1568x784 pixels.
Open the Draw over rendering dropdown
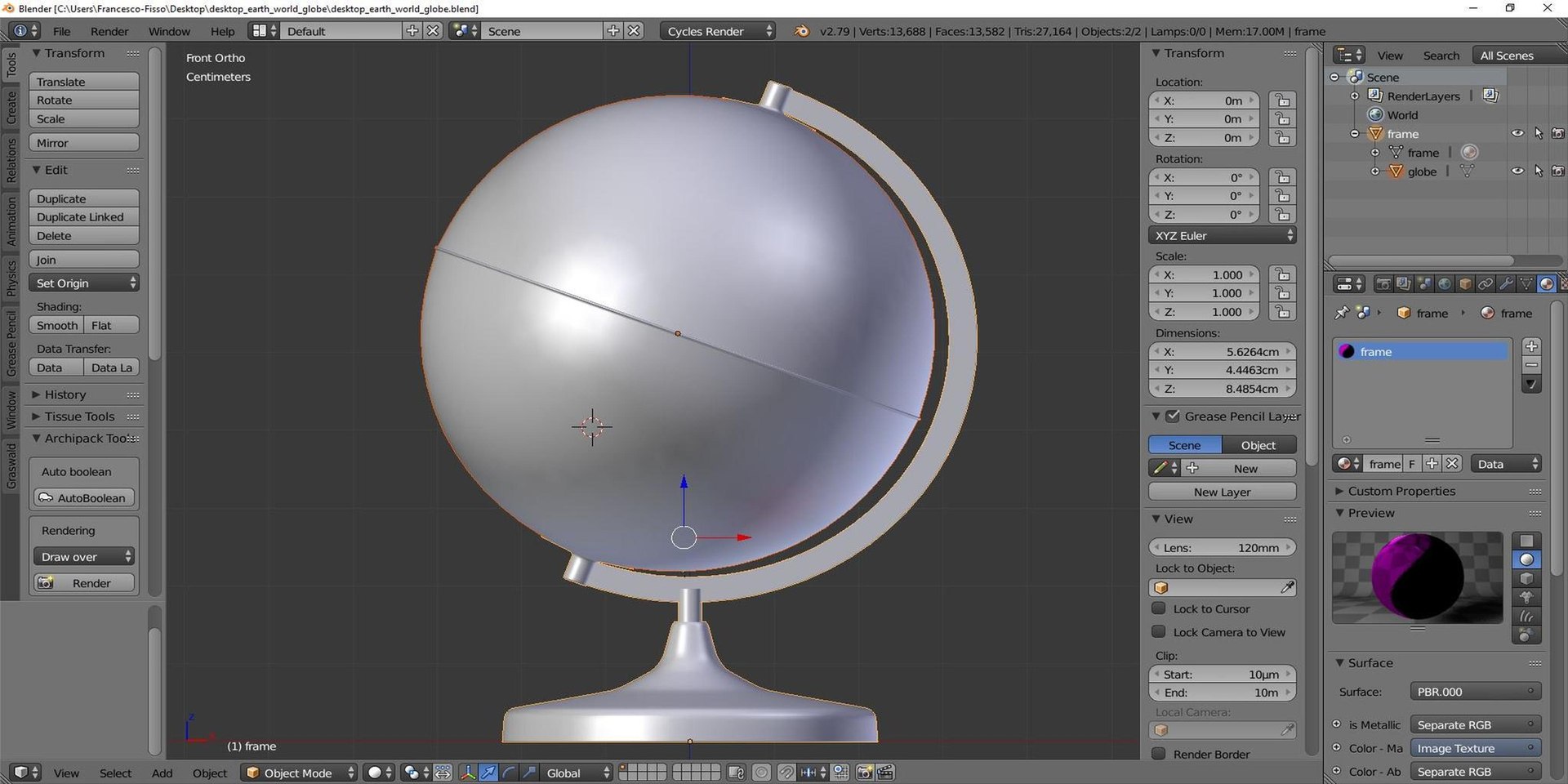point(84,557)
